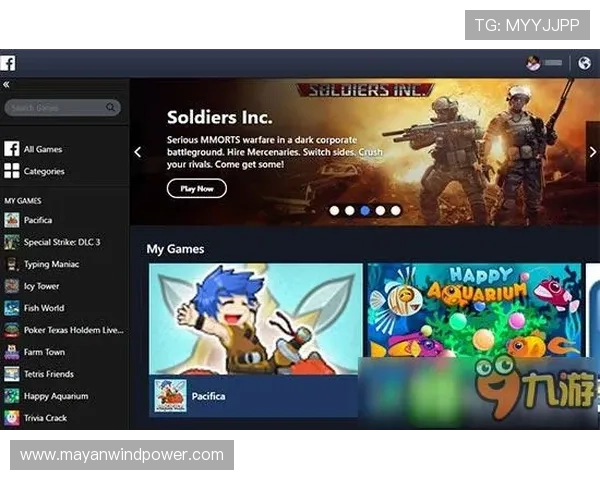This screenshot has height=480, width=600.
Task: Collapse the sidebar with double chevron
Action: (x=6, y=85)
